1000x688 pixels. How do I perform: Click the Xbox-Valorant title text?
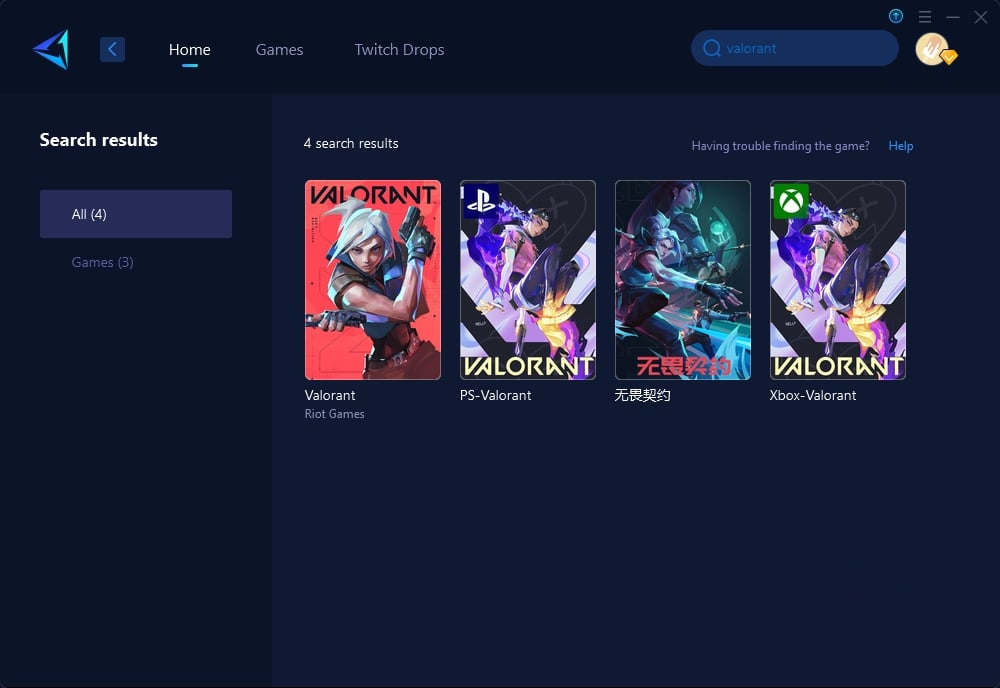[812, 395]
